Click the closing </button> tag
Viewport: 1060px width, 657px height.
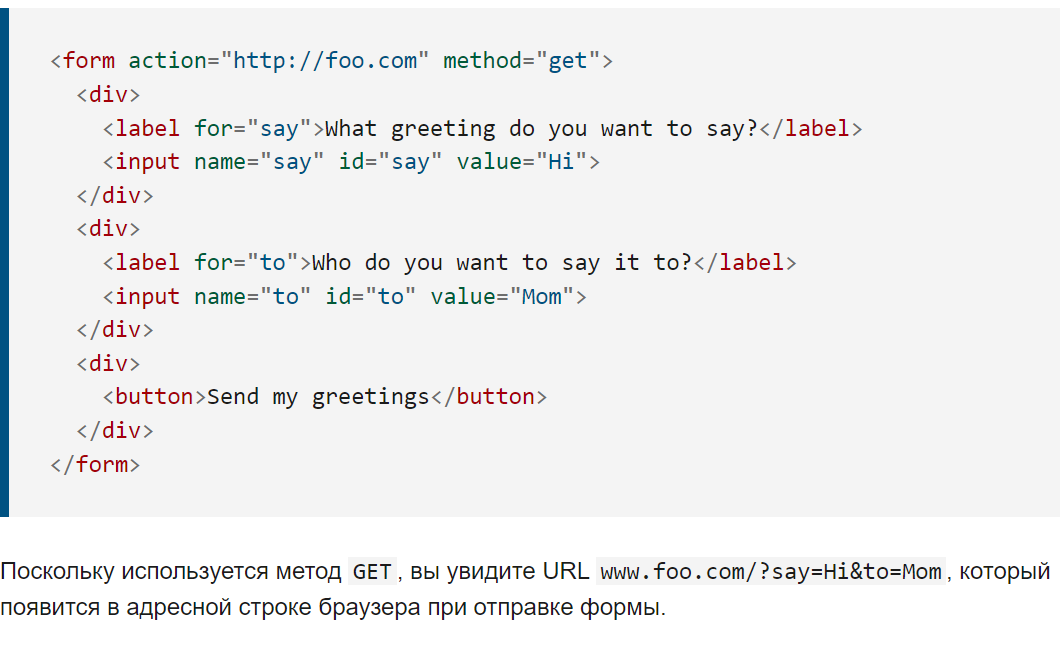(489, 397)
